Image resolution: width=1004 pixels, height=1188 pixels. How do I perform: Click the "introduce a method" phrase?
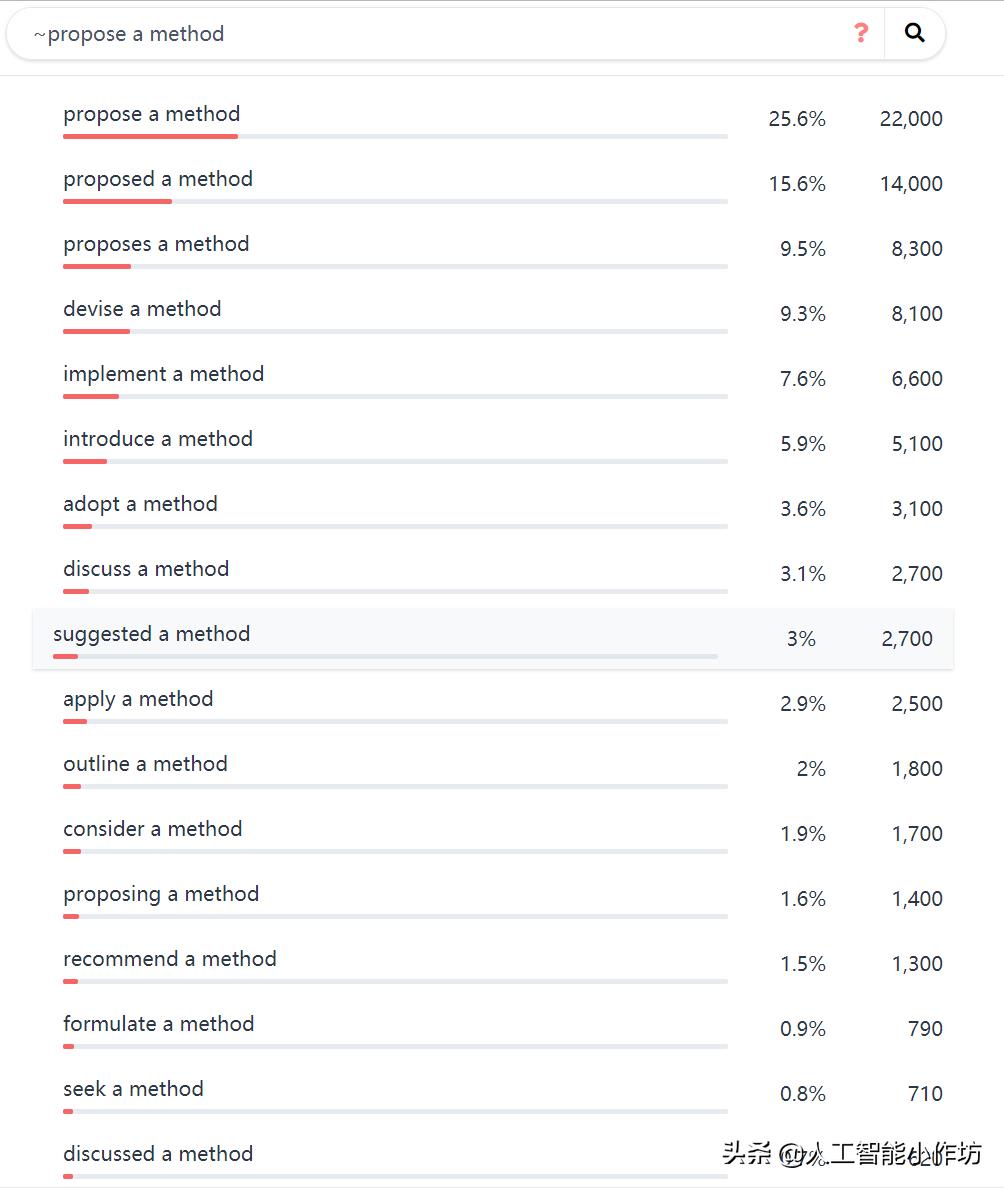[x=158, y=440]
